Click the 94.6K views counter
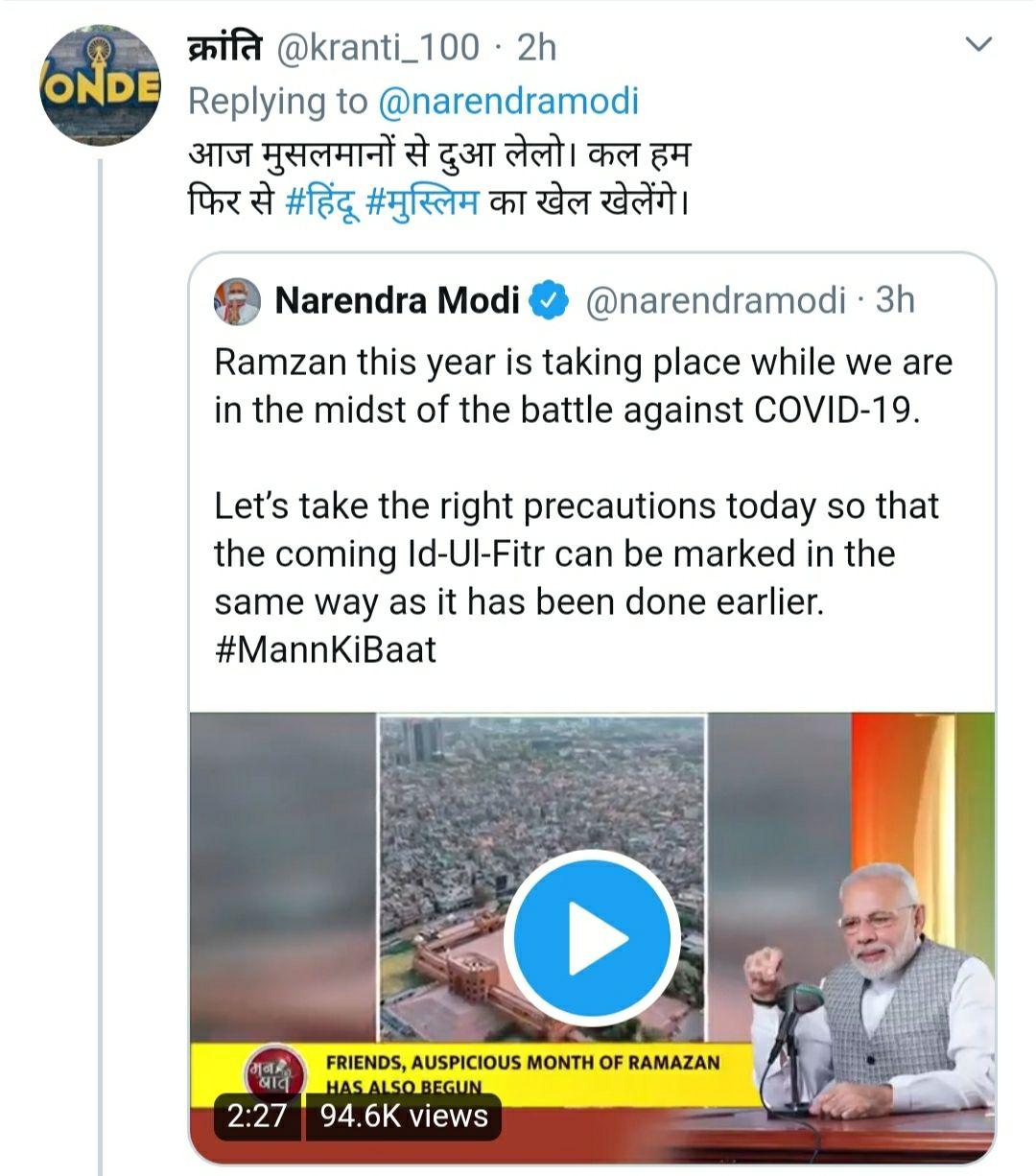 [x=404, y=1117]
